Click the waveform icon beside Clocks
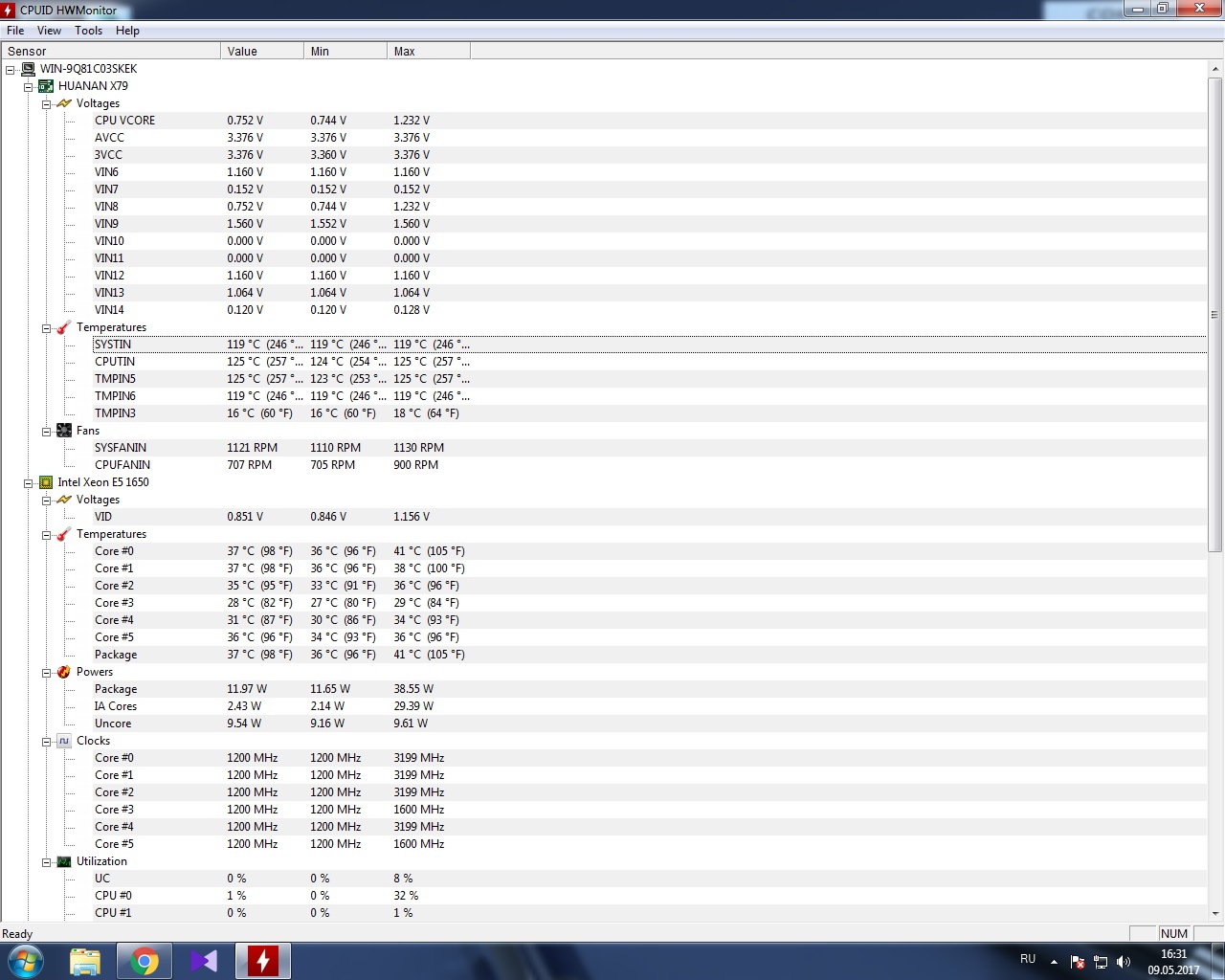This screenshot has width=1225, height=980. (x=64, y=741)
